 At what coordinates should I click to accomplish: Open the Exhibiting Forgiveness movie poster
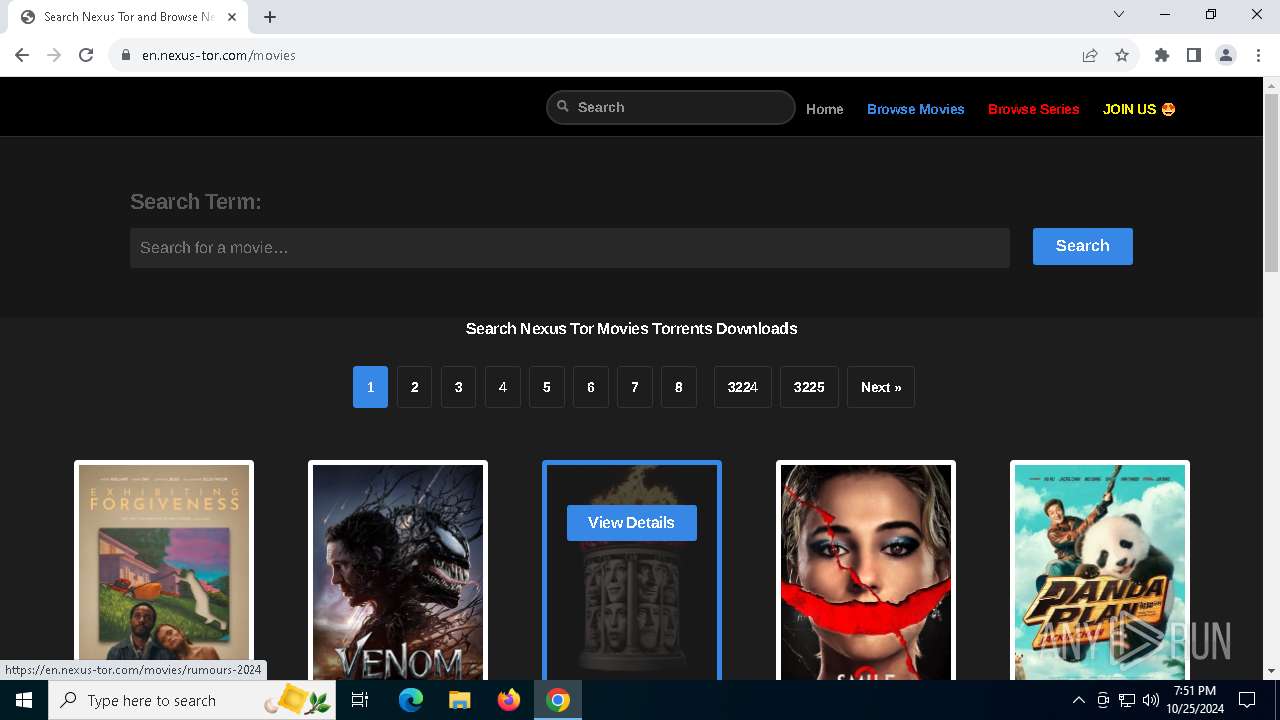[x=164, y=572]
